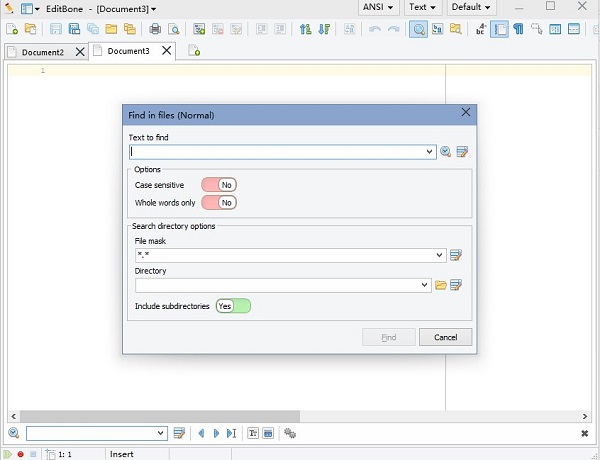Click the Find button

(389, 337)
